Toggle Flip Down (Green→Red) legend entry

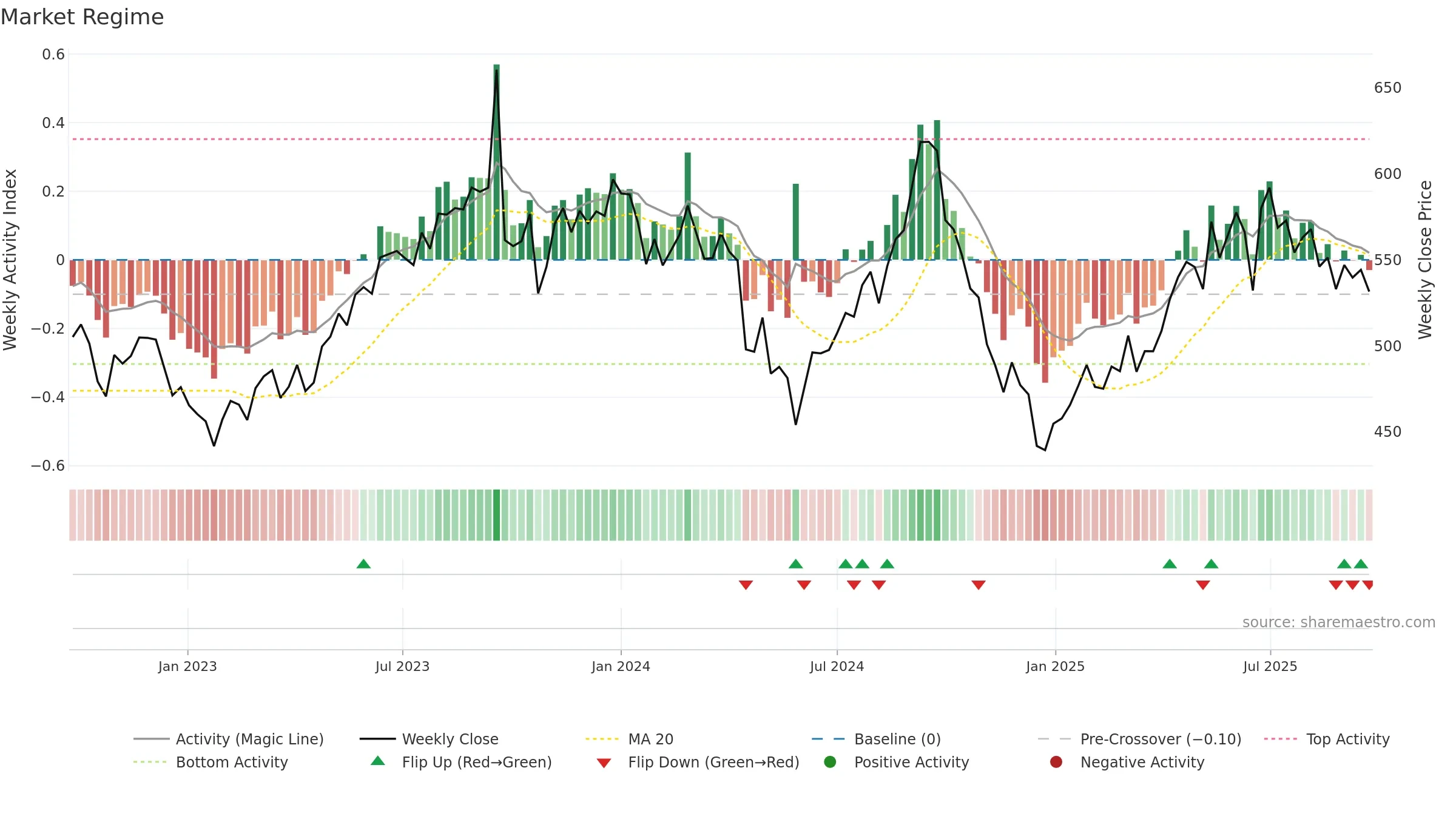coord(698,762)
